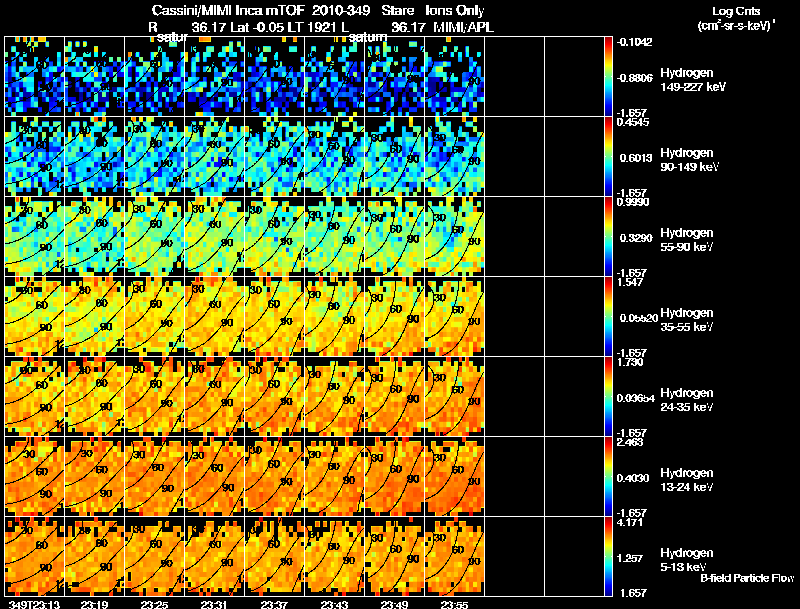Click the 1.257 scale value
Image resolution: width=800 pixels, height=609 pixels.
(x=629, y=559)
